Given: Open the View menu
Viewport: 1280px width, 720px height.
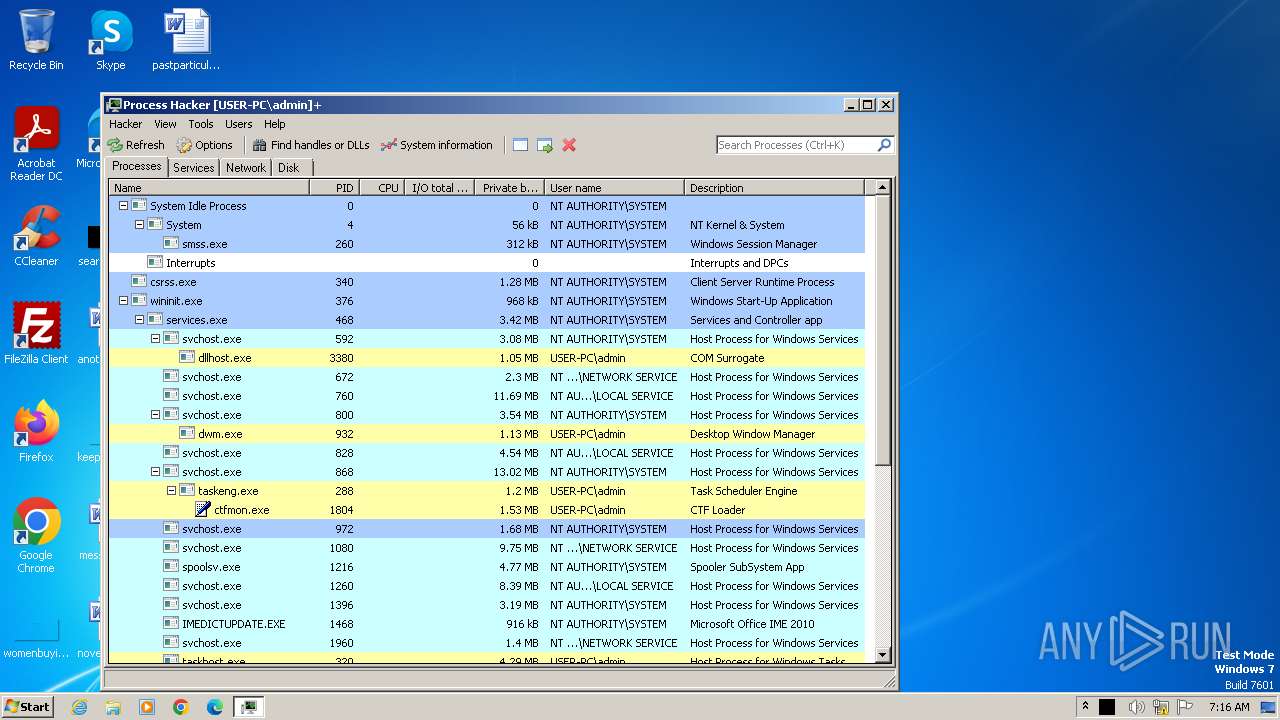Looking at the screenshot, I should tap(165, 124).
